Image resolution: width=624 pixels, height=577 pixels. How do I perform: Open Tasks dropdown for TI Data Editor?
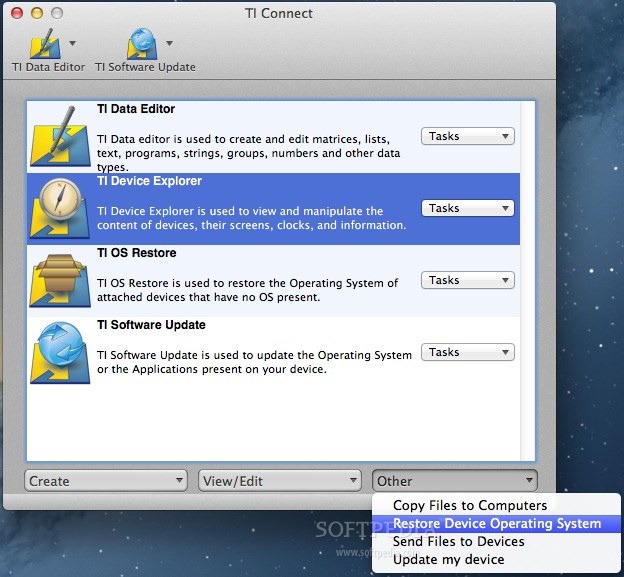468,136
